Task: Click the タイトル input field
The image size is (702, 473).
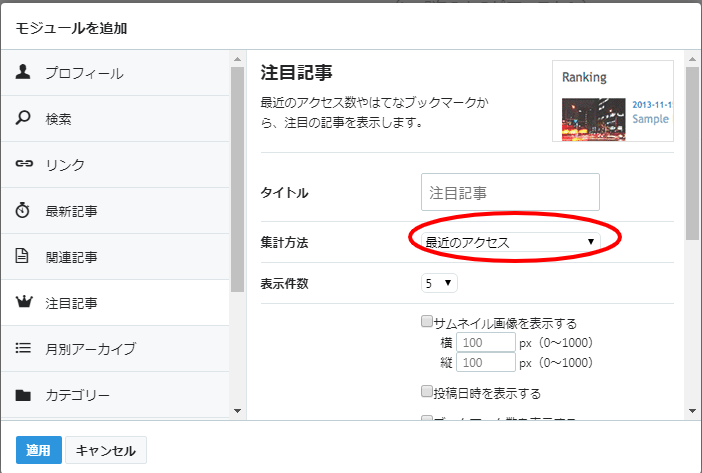Action: [510, 192]
